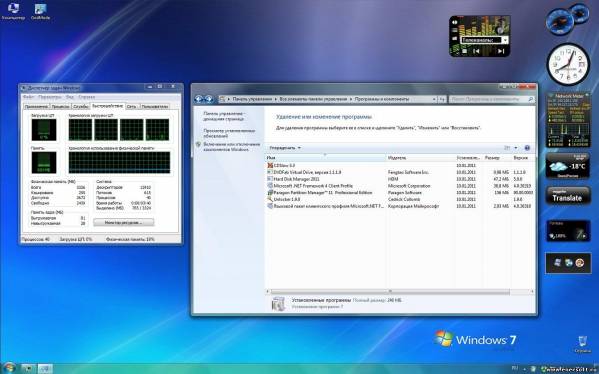
Task: Switch to Пользователи tab in Task Manager
Action: coord(155,107)
